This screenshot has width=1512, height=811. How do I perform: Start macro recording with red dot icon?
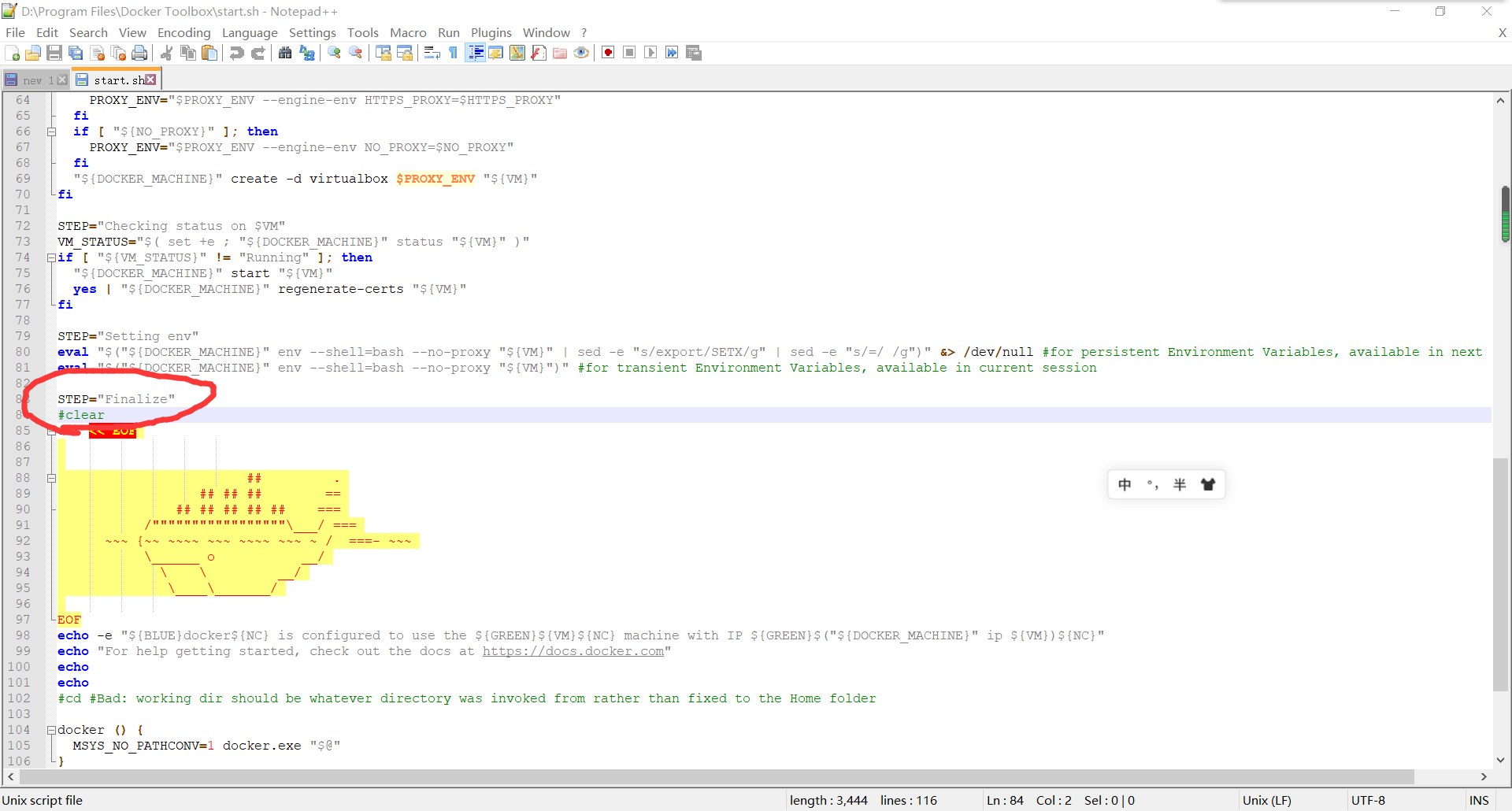pos(608,53)
